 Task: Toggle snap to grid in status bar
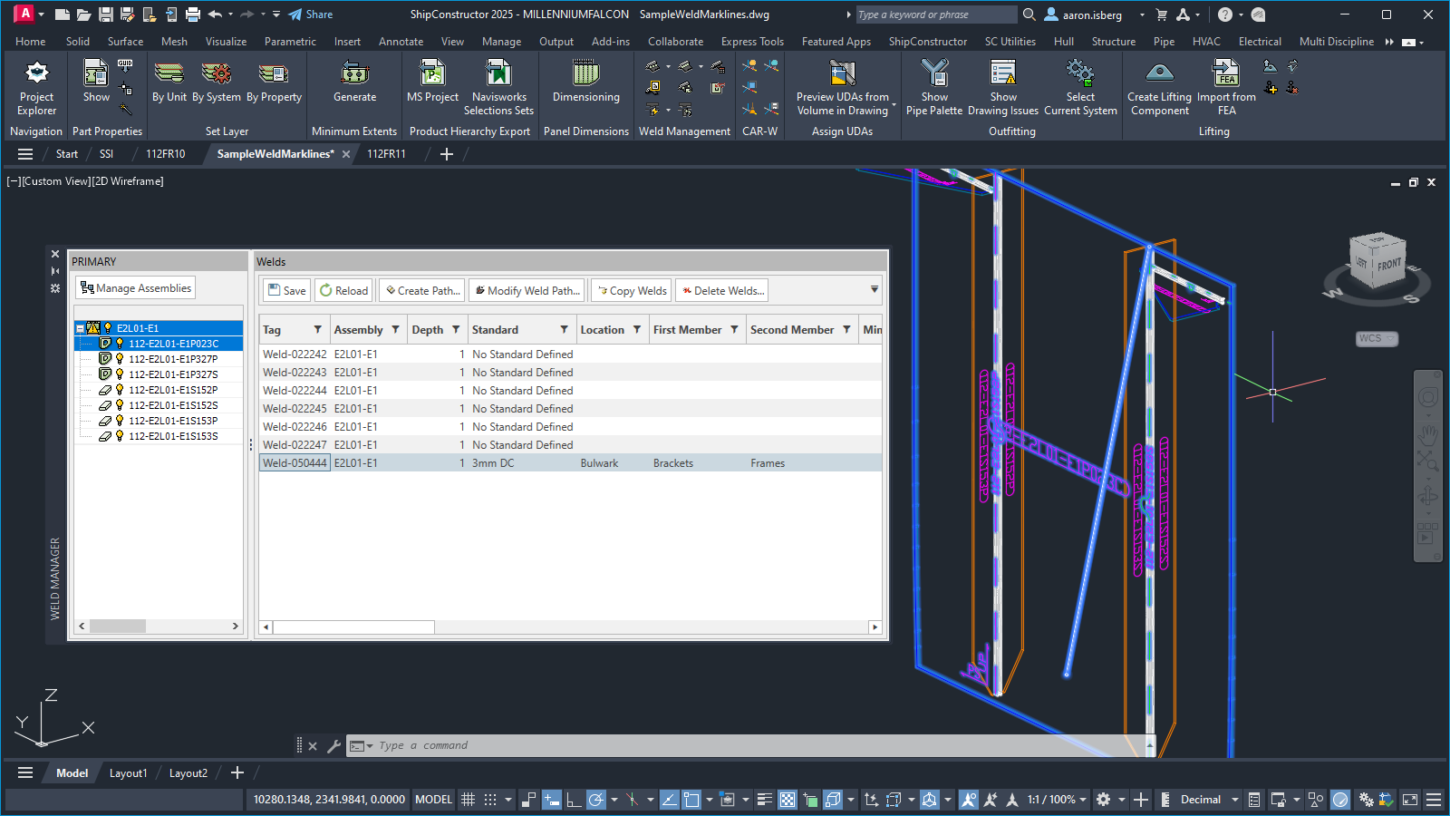click(491, 799)
